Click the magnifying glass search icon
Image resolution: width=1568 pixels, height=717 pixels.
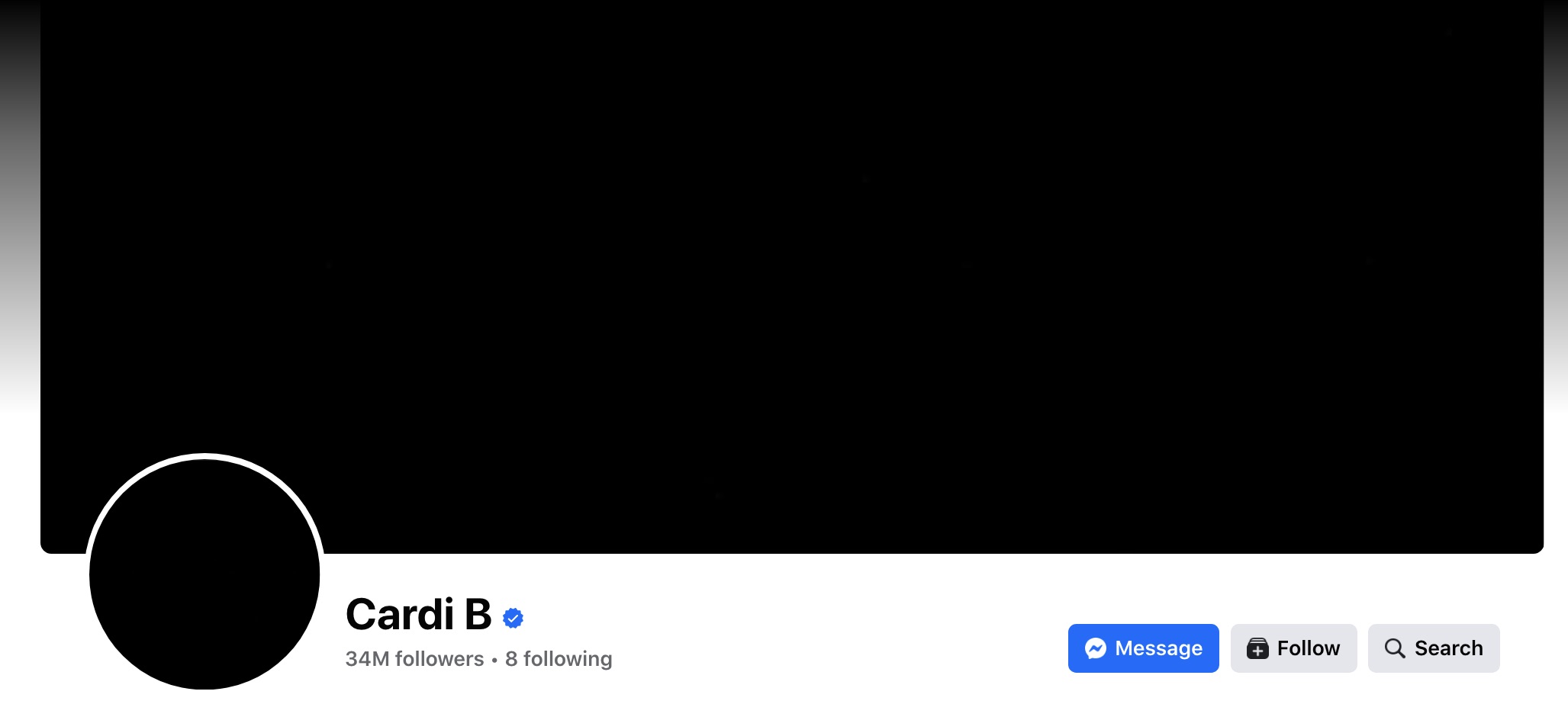pyautogui.click(x=1395, y=648)
